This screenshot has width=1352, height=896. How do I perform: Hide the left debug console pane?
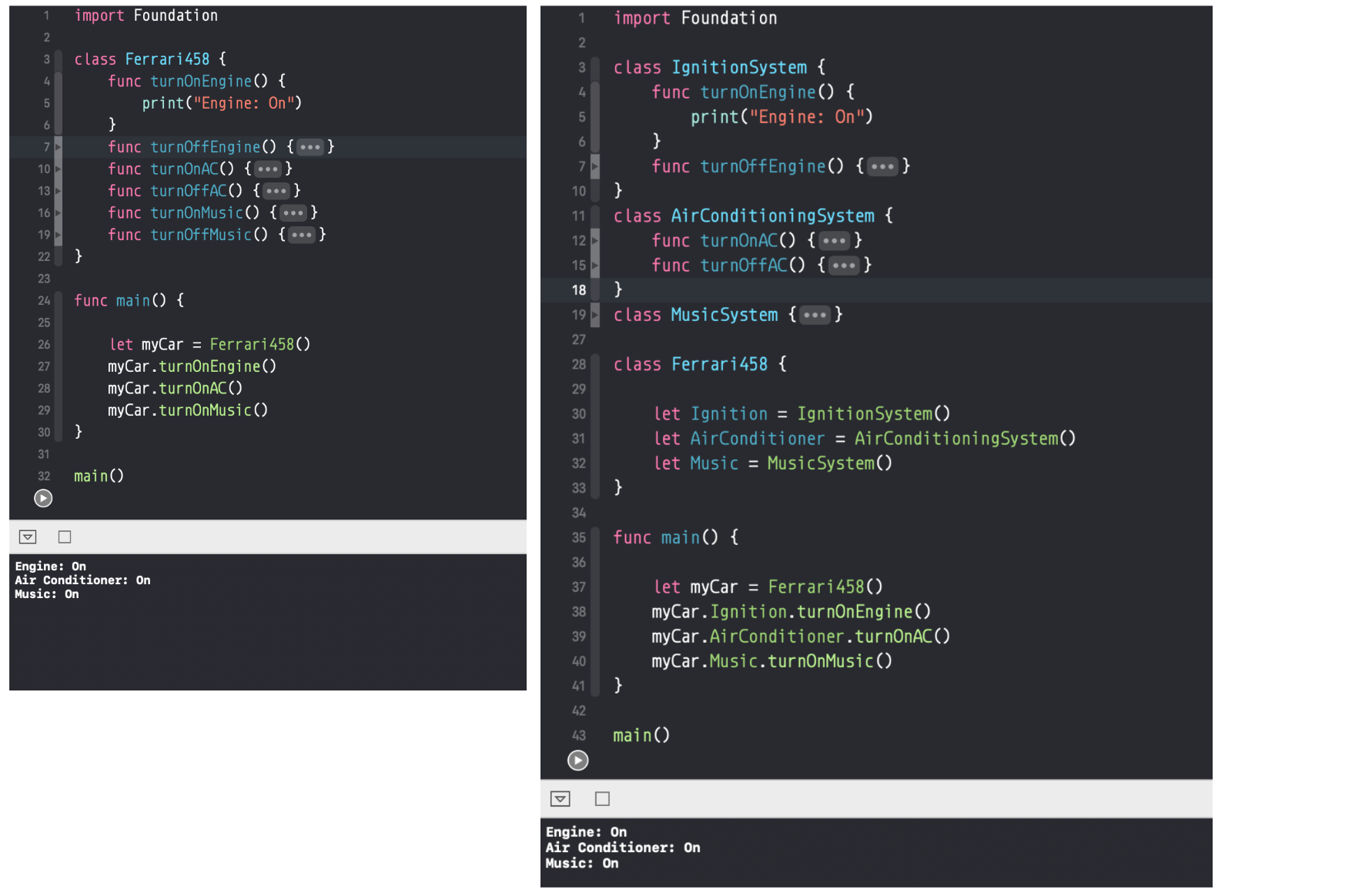[x=28, y=537]
